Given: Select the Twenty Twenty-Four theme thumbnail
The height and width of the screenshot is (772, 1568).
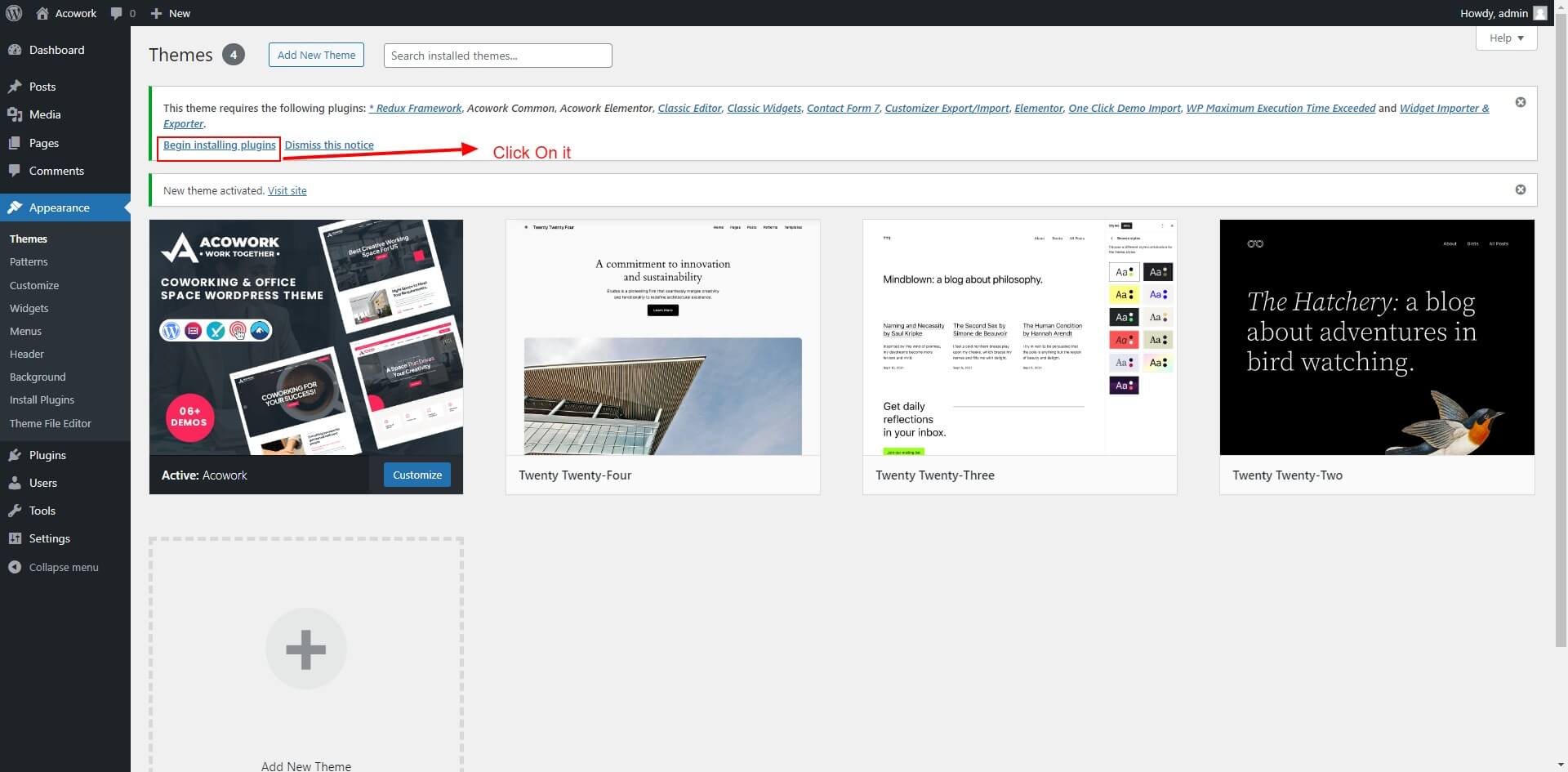Looking at the screenshot, I should (x=663, y=337).
